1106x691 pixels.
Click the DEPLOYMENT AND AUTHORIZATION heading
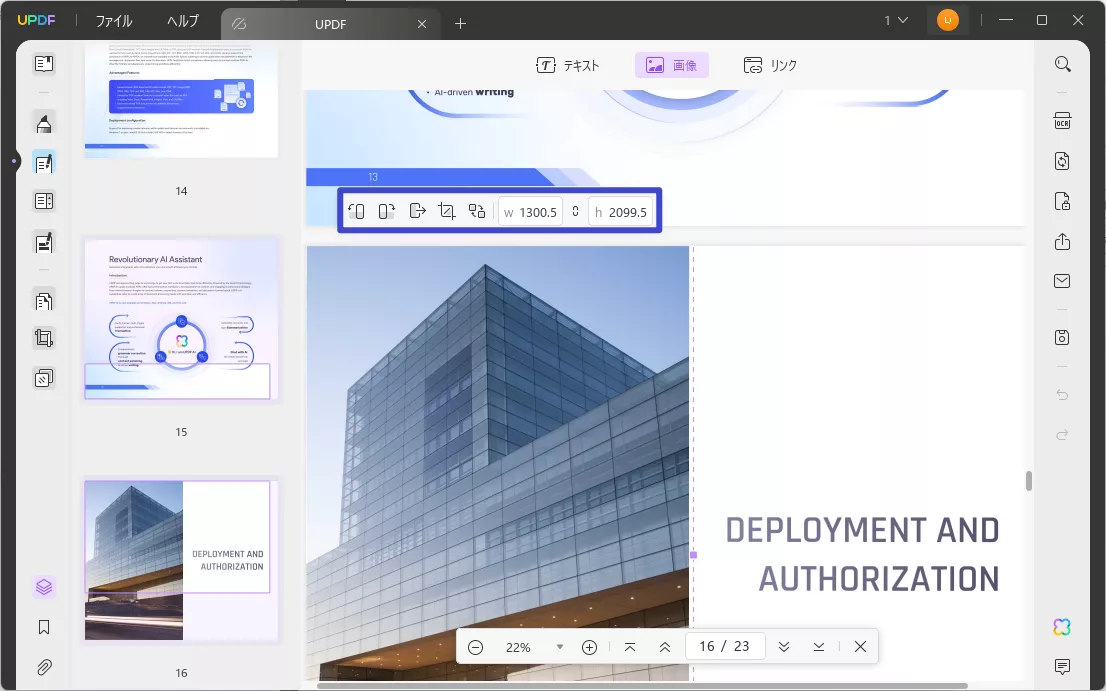863,555
